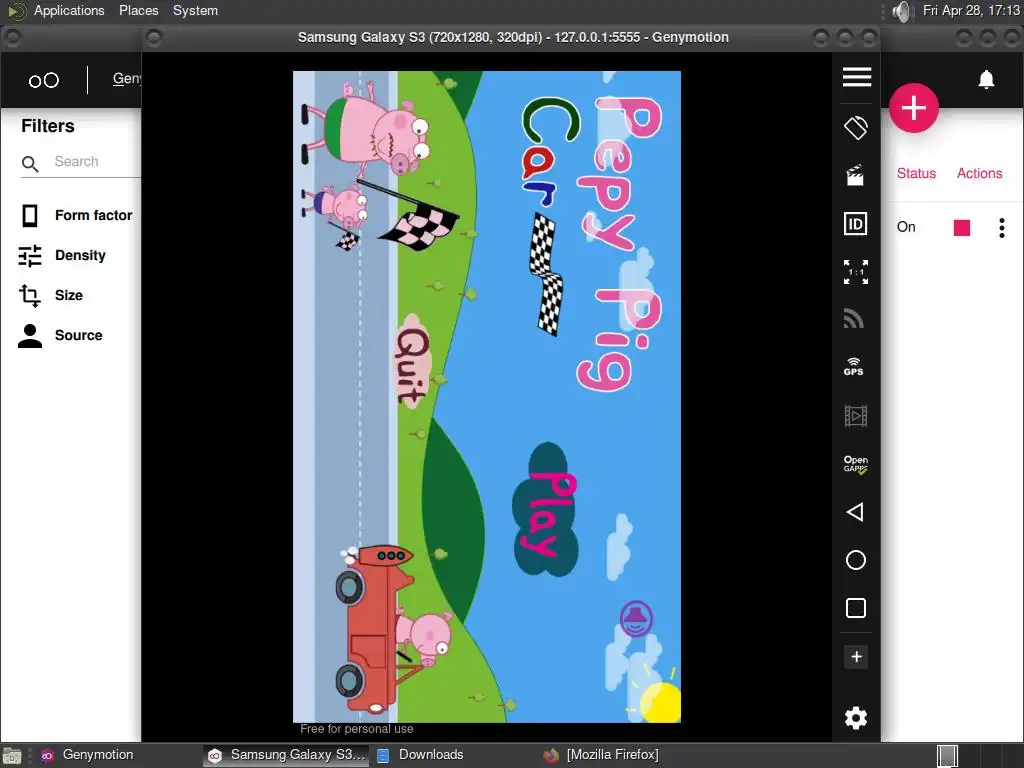1024x768 pixels.
Task: Expand the Form factor filter
Action: coord(76,216)
